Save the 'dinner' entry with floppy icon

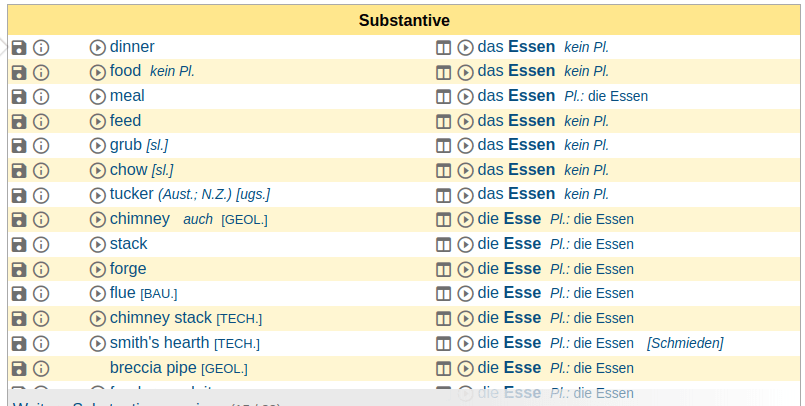(19, 47)
